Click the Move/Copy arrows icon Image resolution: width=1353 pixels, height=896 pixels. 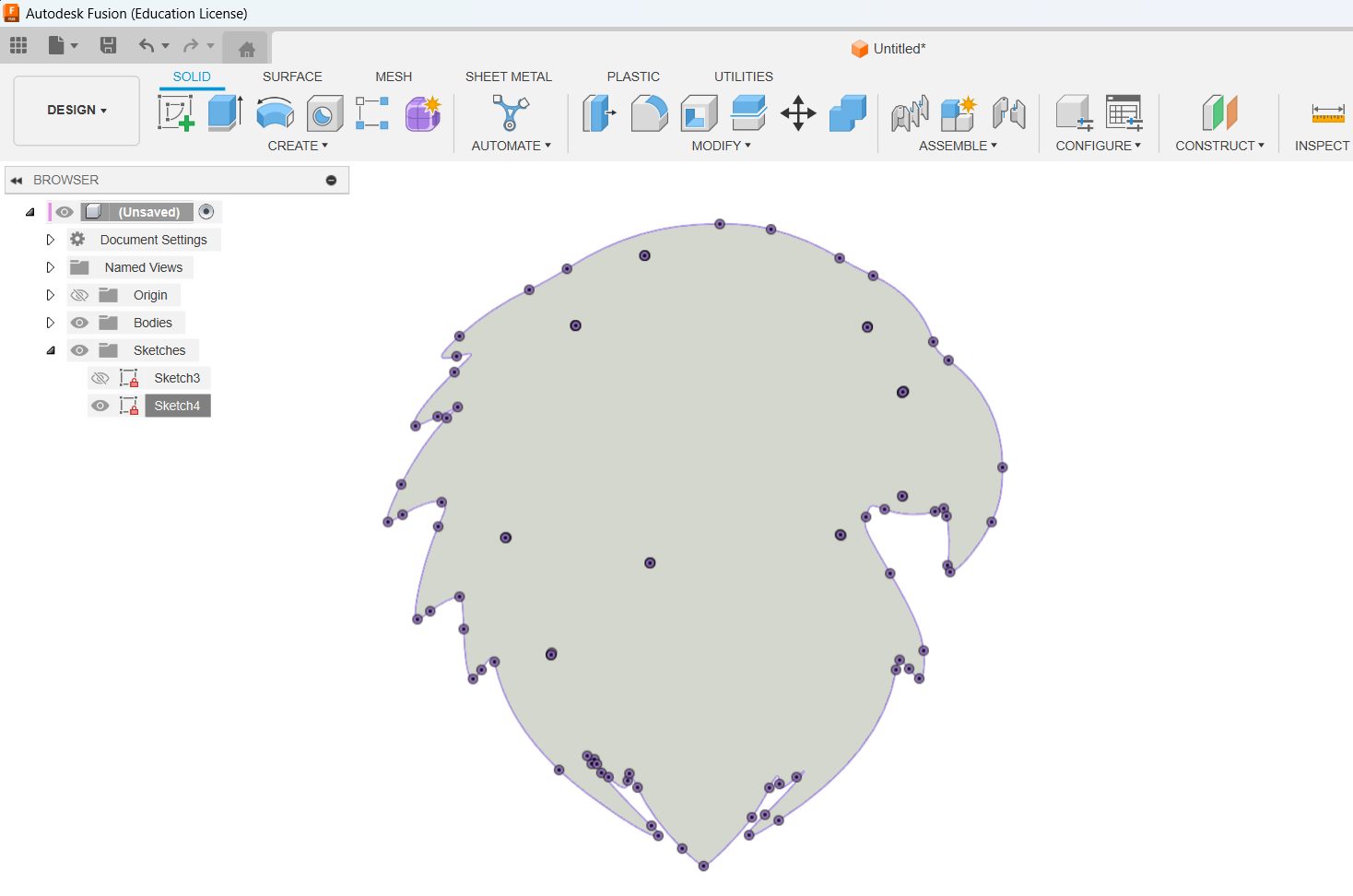[x=798, y=114]
